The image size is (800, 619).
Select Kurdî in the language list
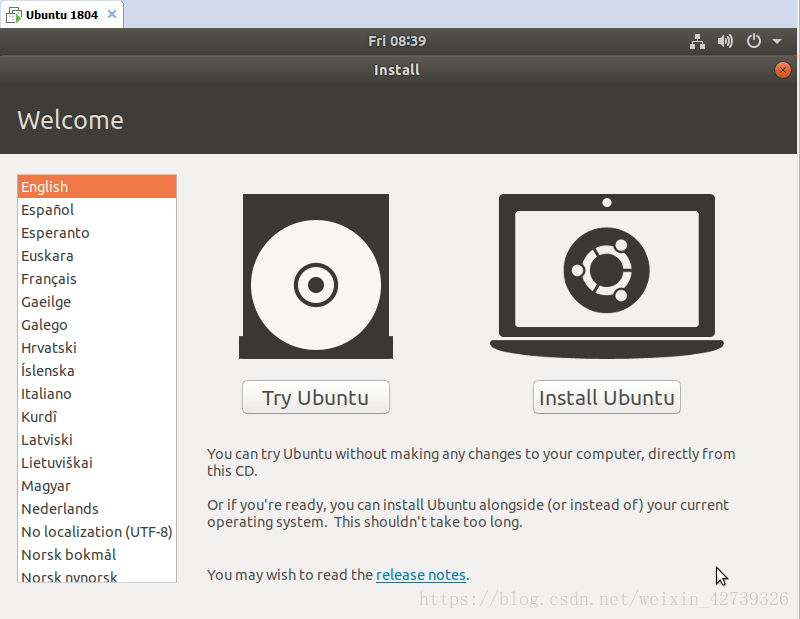point(97,416)
